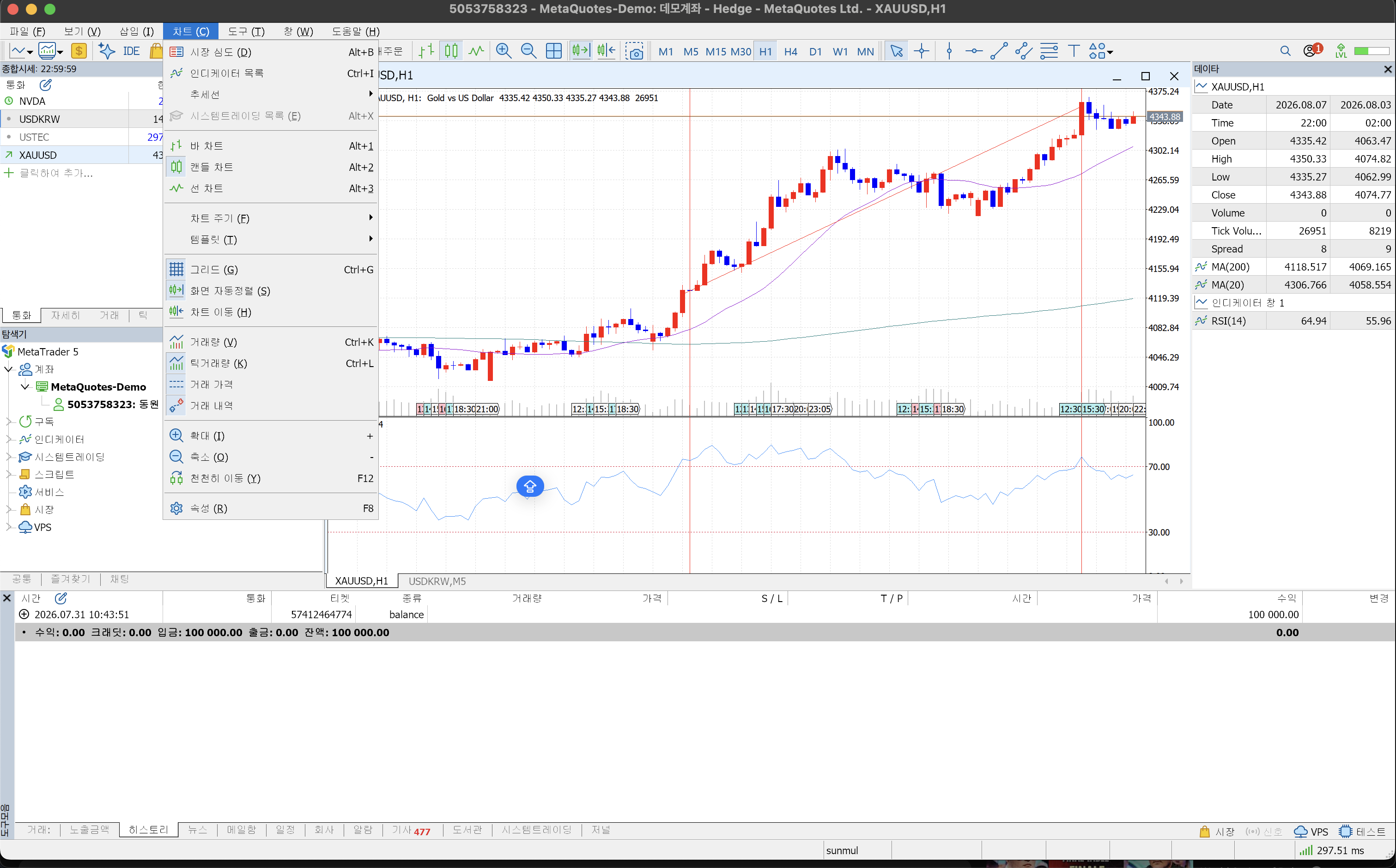Viewport: 1396px width, 868px height.
Task: Select the crosshair cursor tool
Action: coord(921,51)
